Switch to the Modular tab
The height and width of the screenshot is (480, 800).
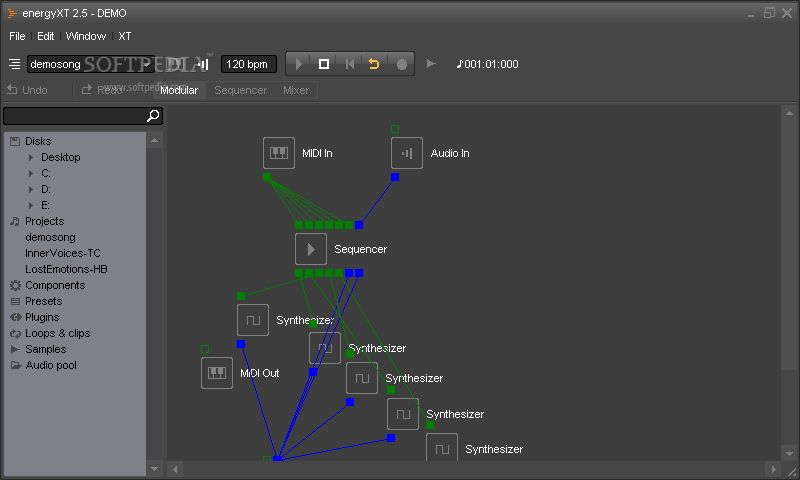pyautogui.click(x=179, y=90)
